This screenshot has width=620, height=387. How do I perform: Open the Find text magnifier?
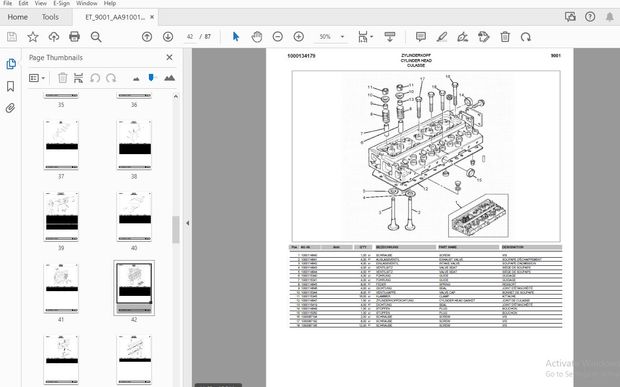96,37
